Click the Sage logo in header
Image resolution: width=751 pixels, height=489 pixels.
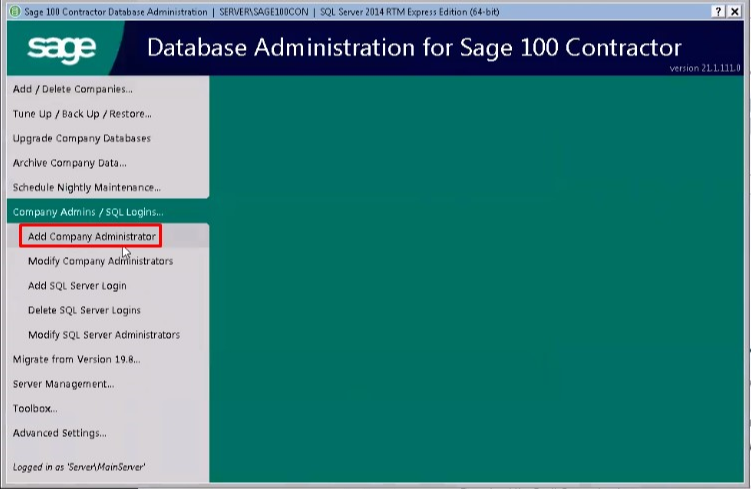(x=62, y=48)
